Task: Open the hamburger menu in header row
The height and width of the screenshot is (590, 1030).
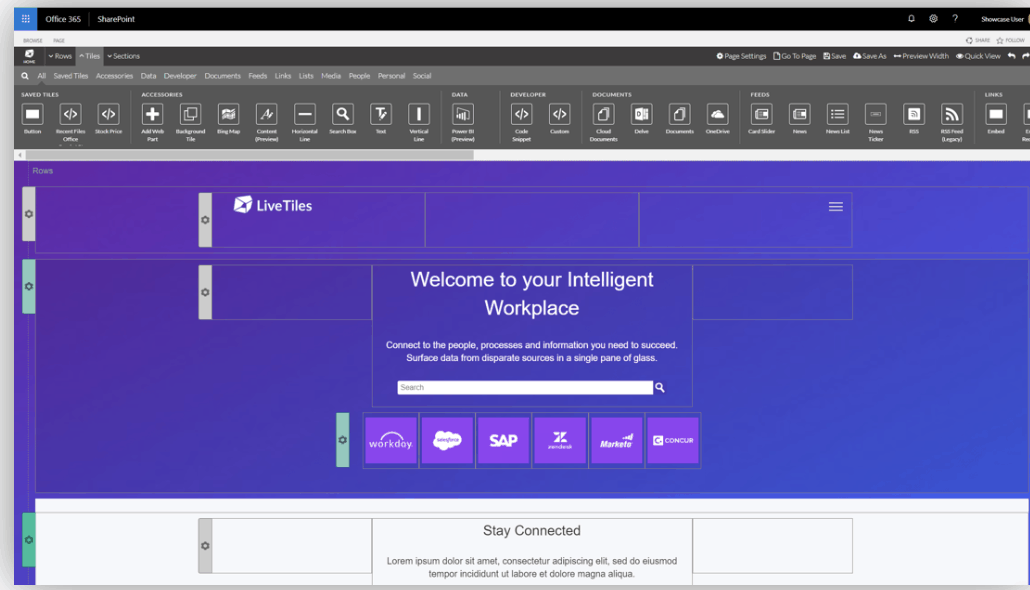Action: pyautogui.click(x=836, y=207)
